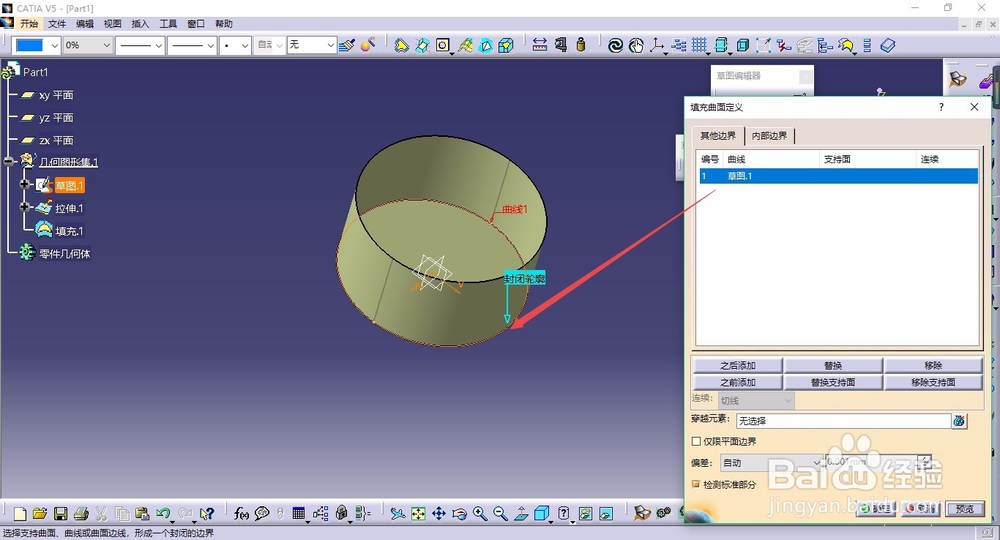1000x540 pixels.
Task: Click the 穿越元素 无选择 input field
Action: [844, 421]
